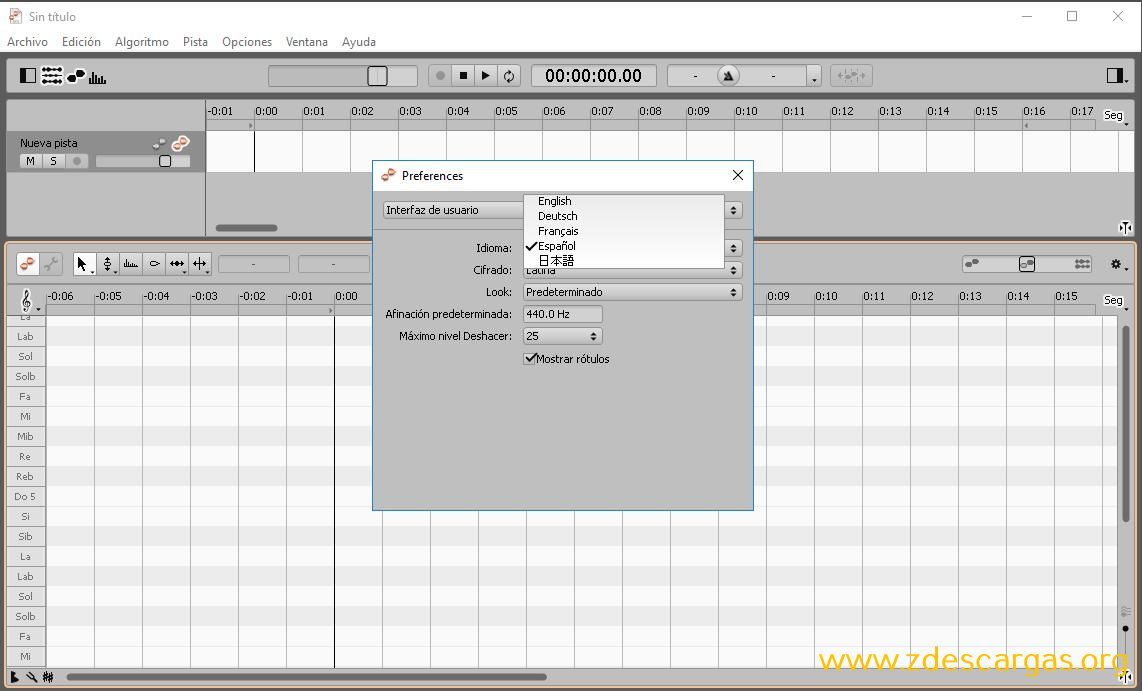Viewport: 1142px width, 691px height.
Task: Activate note edit mode orange blob button
Action: coord(28,264)
